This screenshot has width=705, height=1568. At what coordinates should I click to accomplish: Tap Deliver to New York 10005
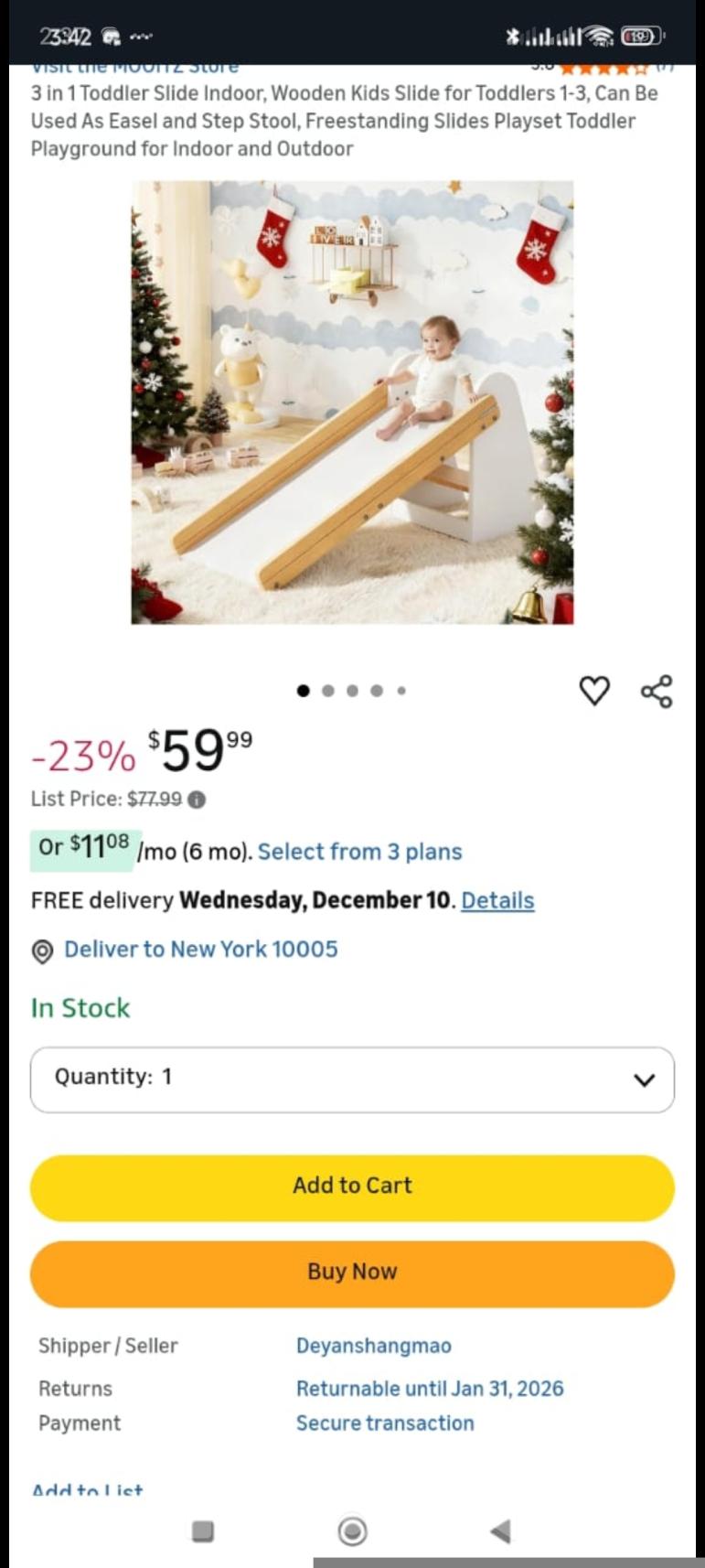tap(200, 950)
